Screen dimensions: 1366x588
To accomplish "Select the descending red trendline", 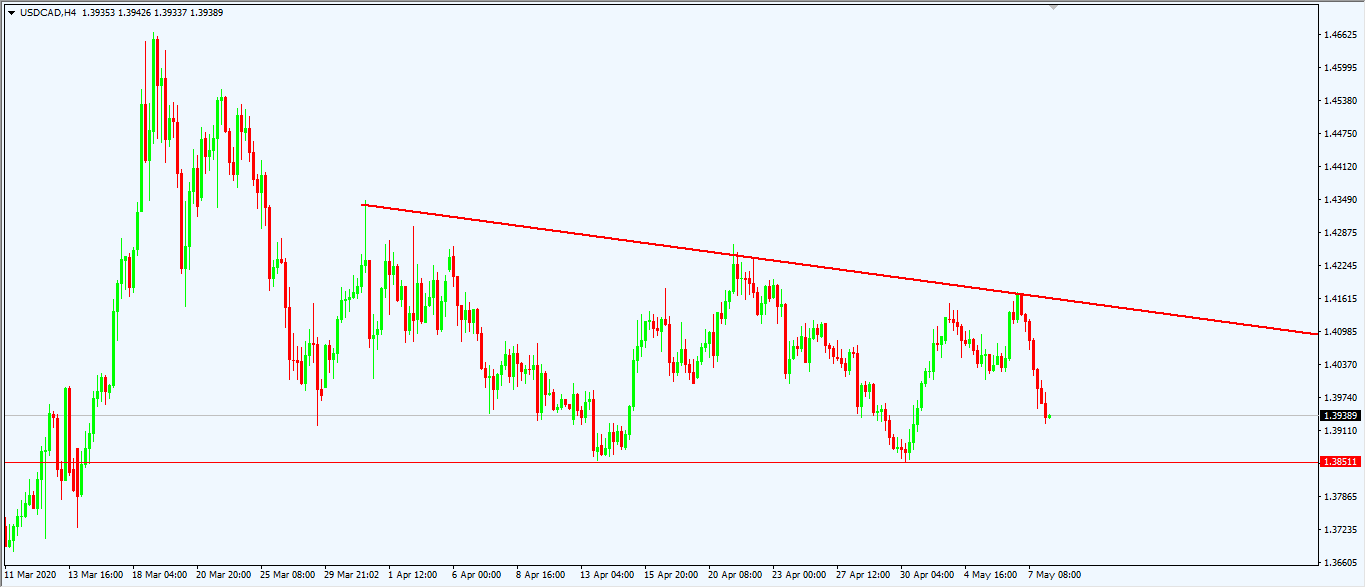I will coord(838,269).
